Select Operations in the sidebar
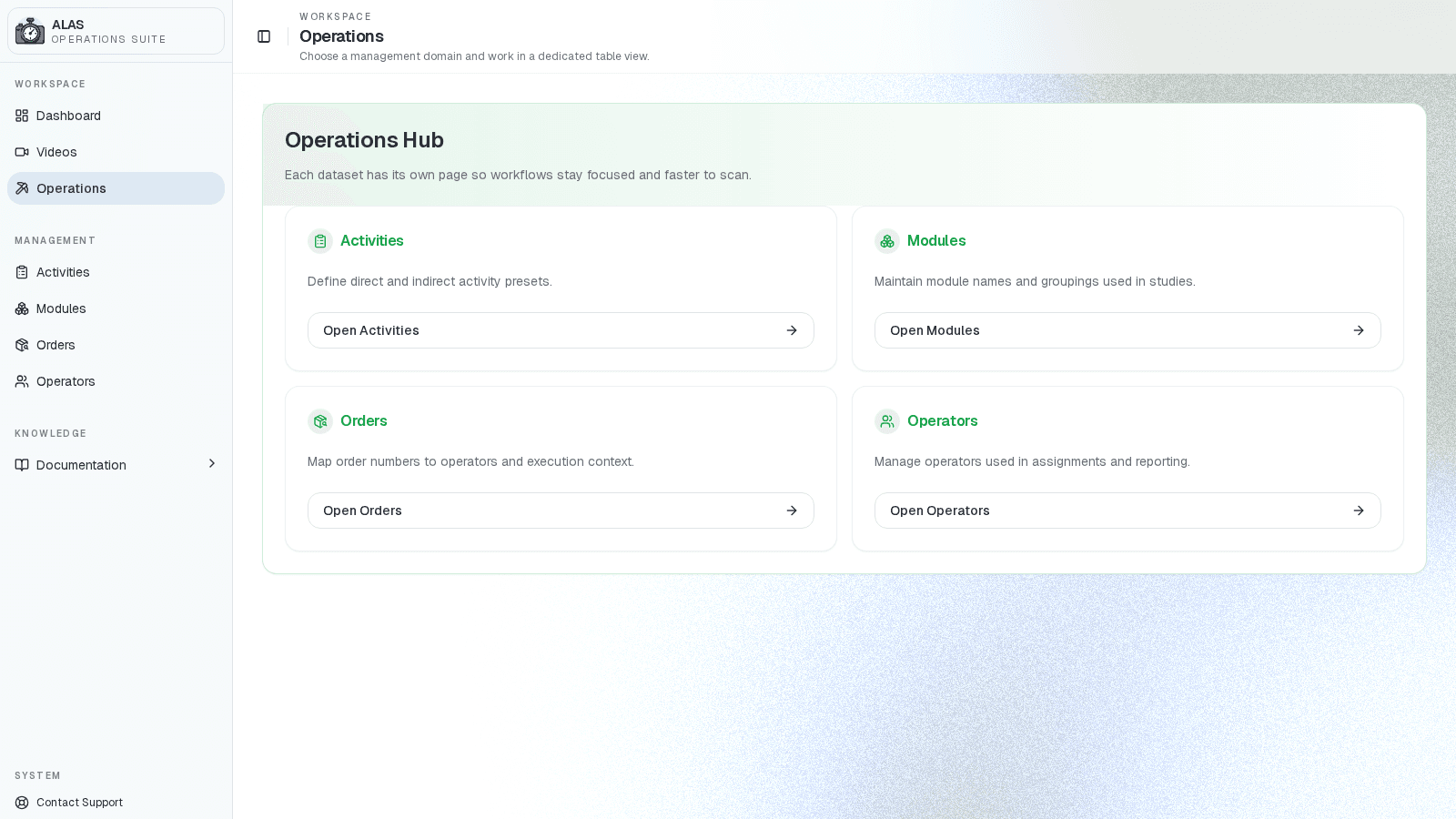This screenshot has width=1456, height=819. (116, 188)
